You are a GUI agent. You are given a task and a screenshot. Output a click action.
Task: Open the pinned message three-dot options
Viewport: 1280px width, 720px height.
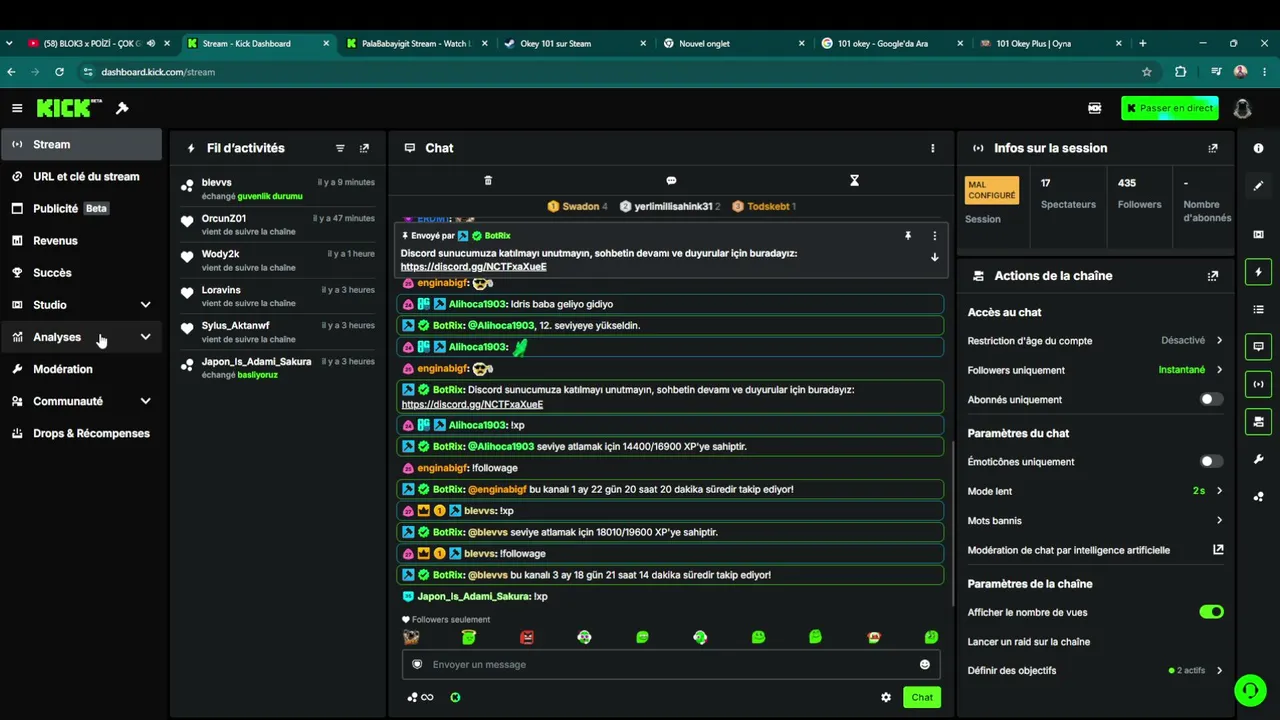pos(935,236)
